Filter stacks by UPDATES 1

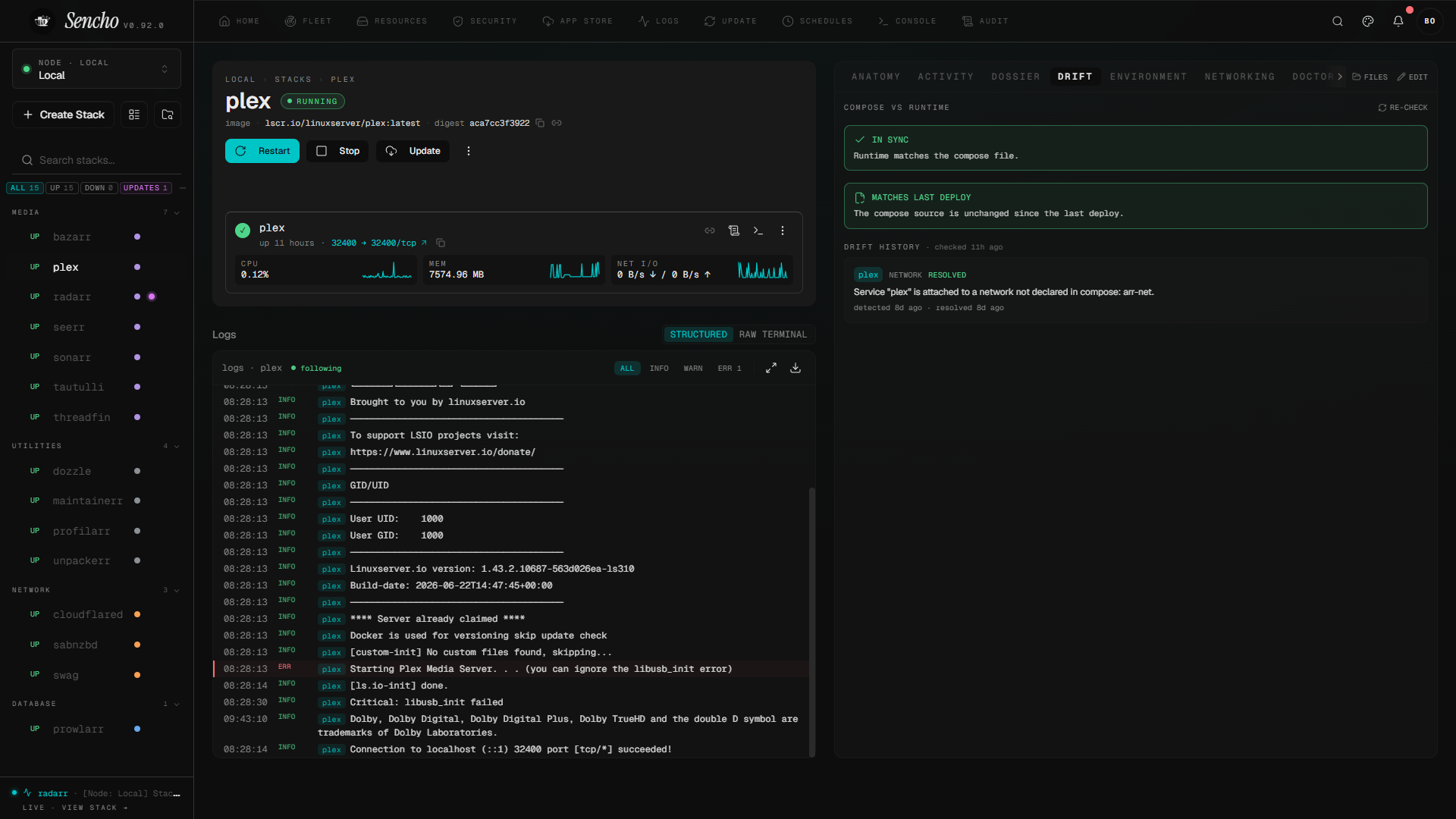coord(146,188)
